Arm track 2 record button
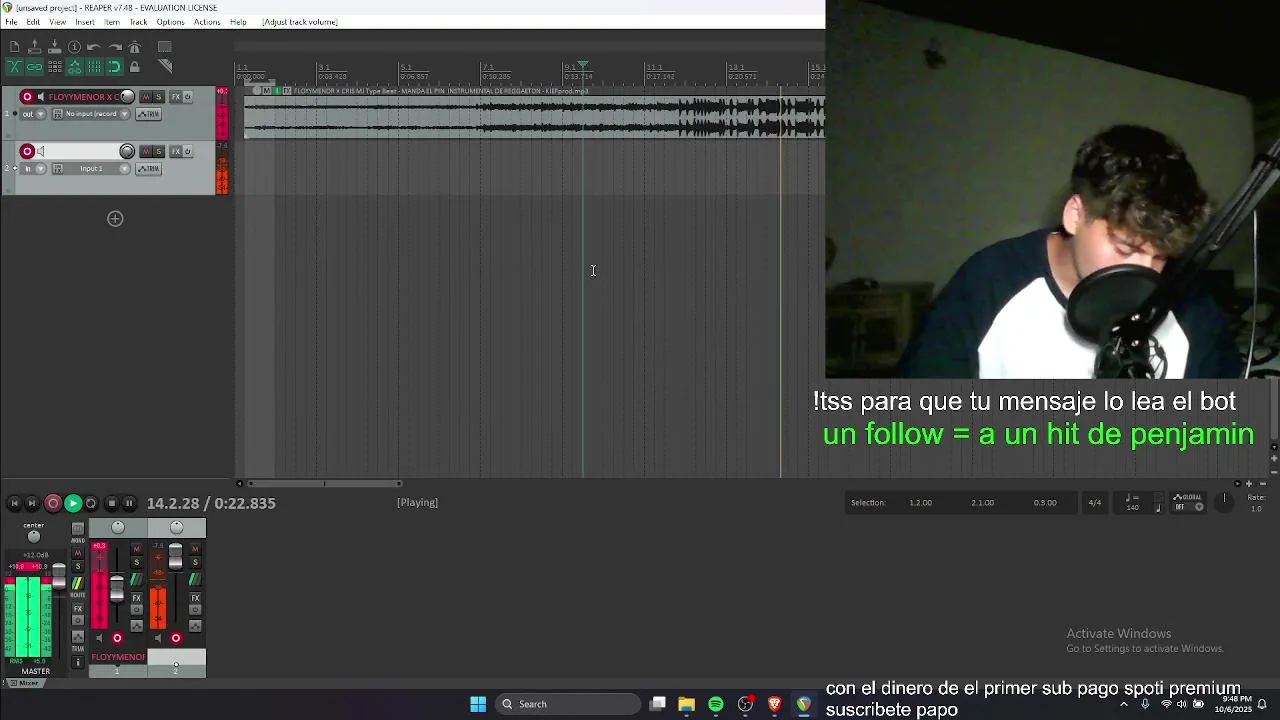 [27, 151]
